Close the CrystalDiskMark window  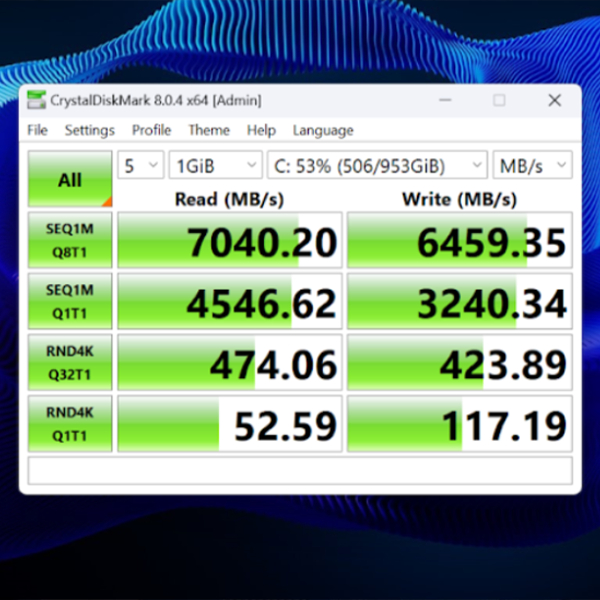(554, 100)
